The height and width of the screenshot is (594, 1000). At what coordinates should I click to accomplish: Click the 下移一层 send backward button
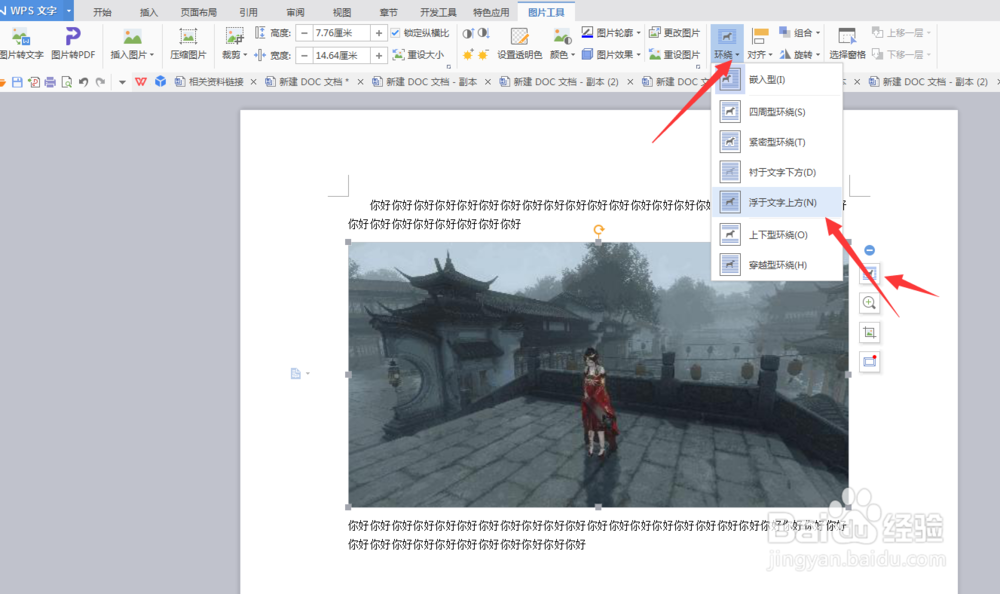pos(901,54)
